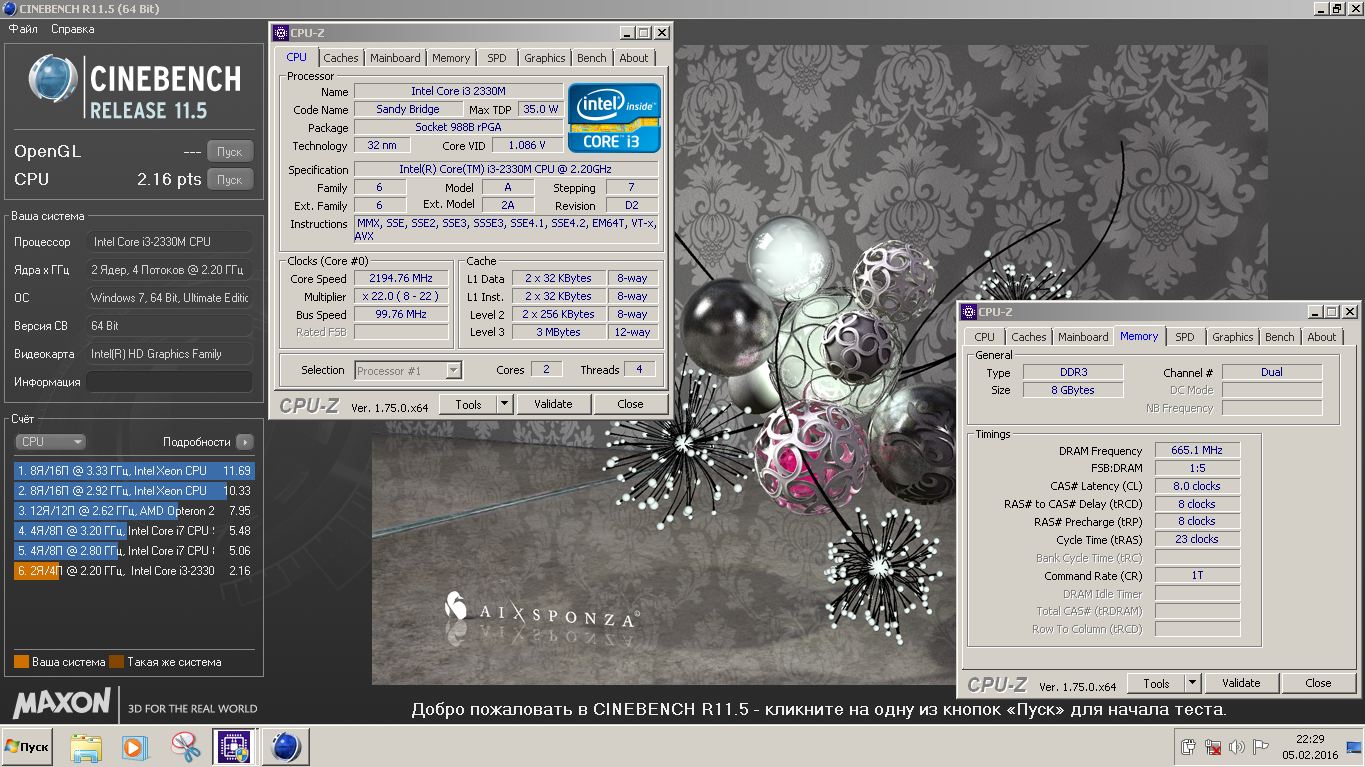Open Tools dropdown arrow in Memory window

[1193, 683]
